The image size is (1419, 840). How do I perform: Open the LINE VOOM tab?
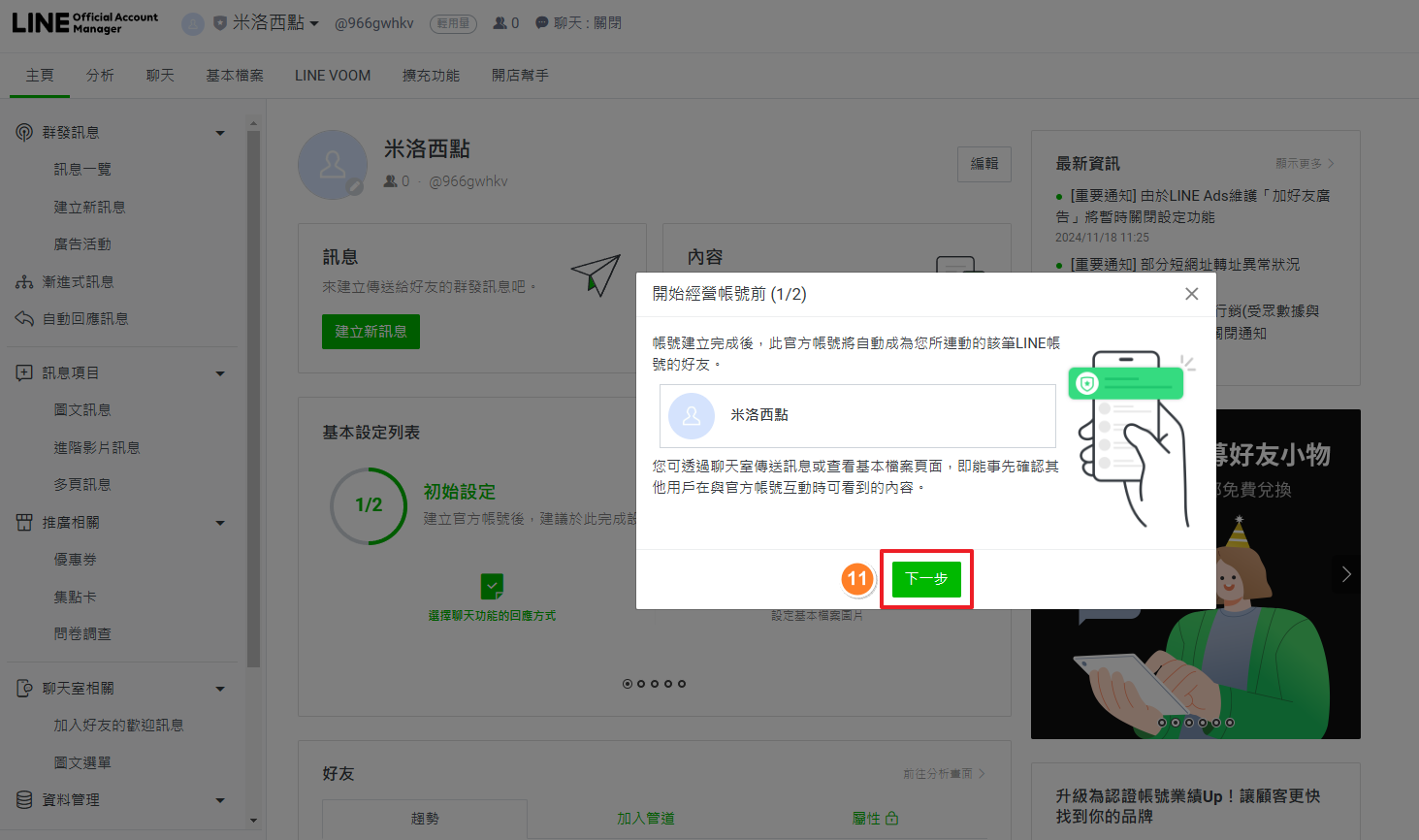(x=333, y=76)
